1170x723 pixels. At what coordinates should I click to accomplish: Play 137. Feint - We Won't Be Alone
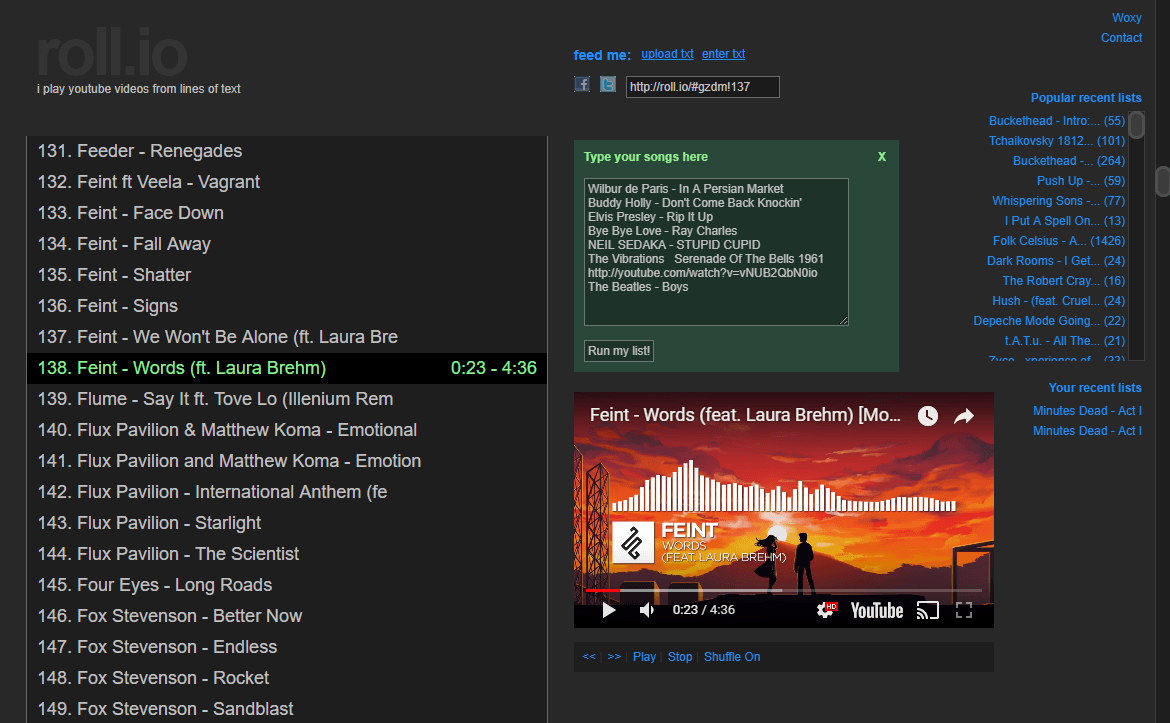click(x=287, y=337)
